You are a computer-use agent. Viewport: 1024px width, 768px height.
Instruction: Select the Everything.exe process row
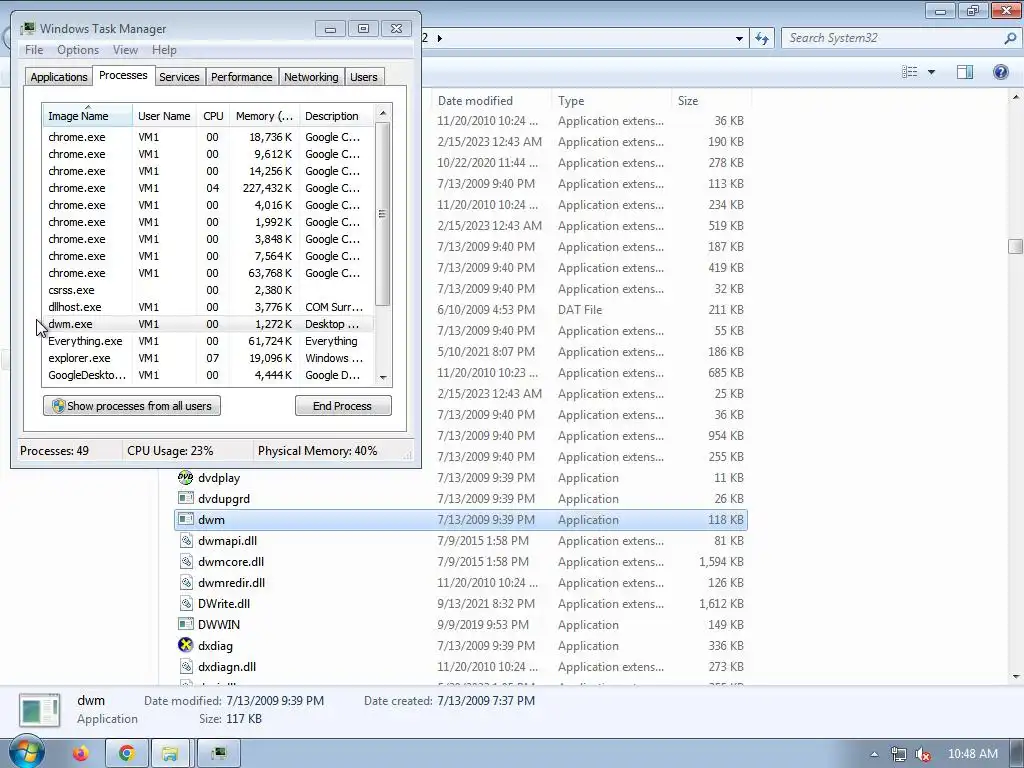208,341
